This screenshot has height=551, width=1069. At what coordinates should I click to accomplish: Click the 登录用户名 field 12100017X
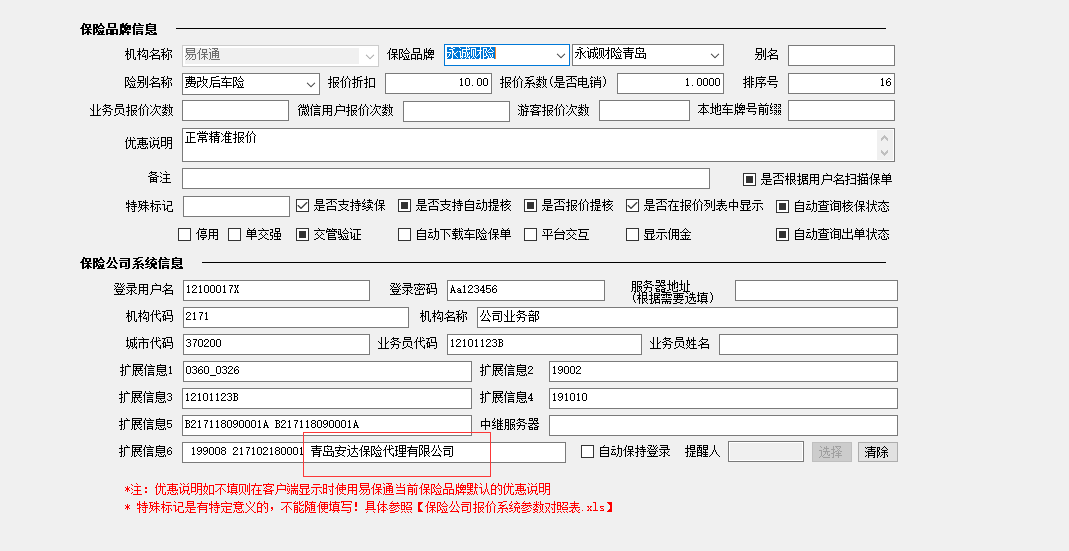point(276,290)
